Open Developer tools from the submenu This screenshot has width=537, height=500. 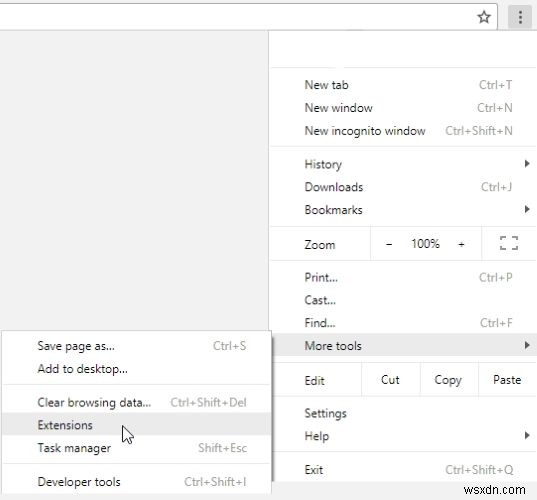(136, 482)
